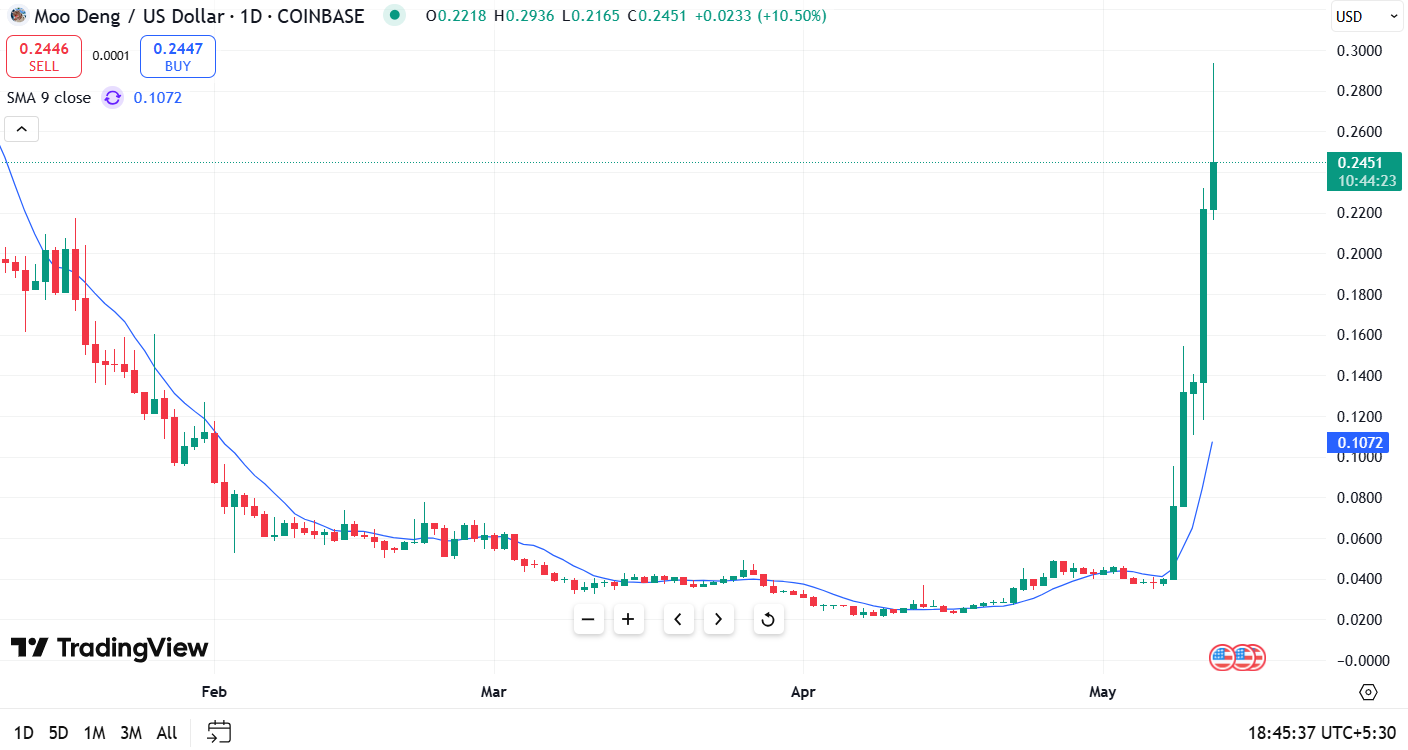This screenshot has width=1408, height=750.
Task: Zoom in the chart with plus button
Action: pos(628,619)
